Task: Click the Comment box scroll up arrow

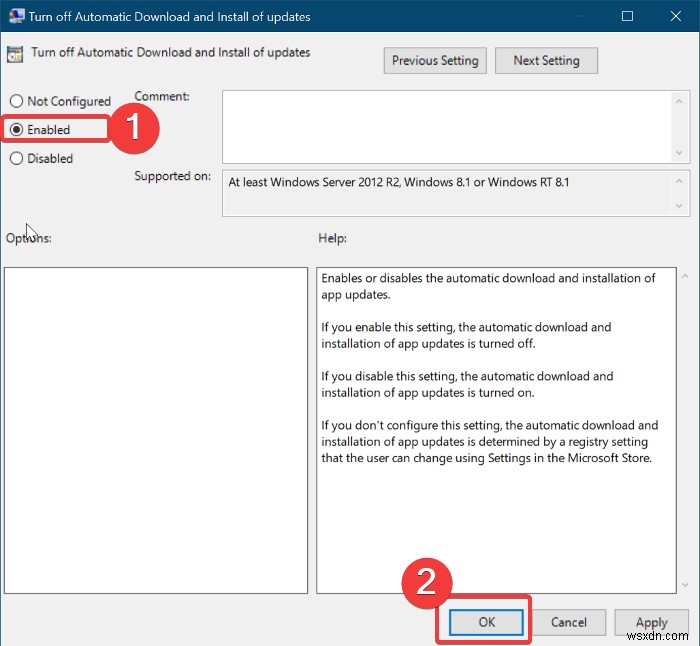Action: [679, 101]
